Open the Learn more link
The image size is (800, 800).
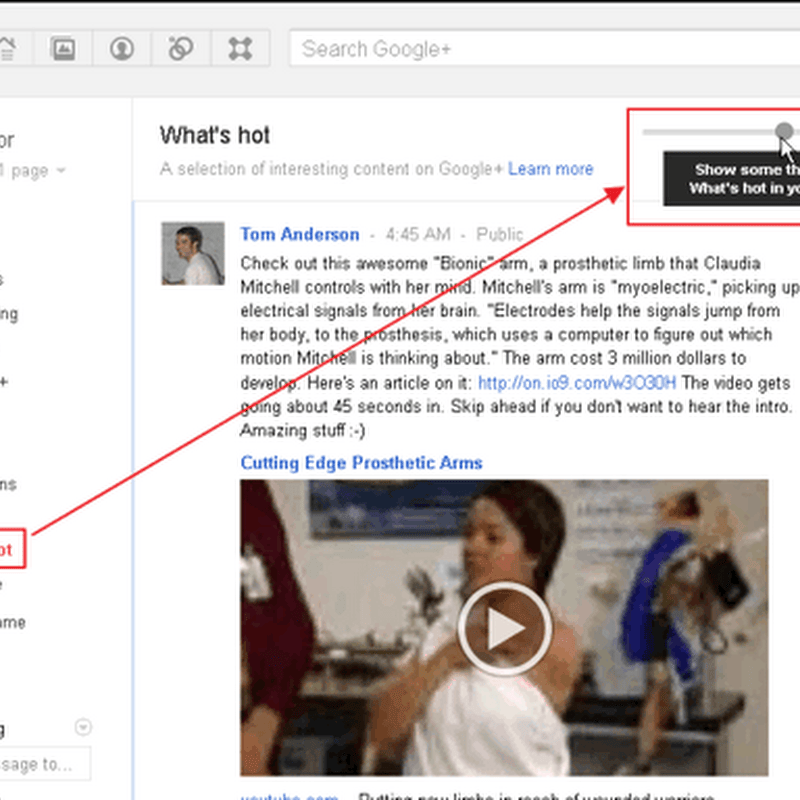click(551, 169)
